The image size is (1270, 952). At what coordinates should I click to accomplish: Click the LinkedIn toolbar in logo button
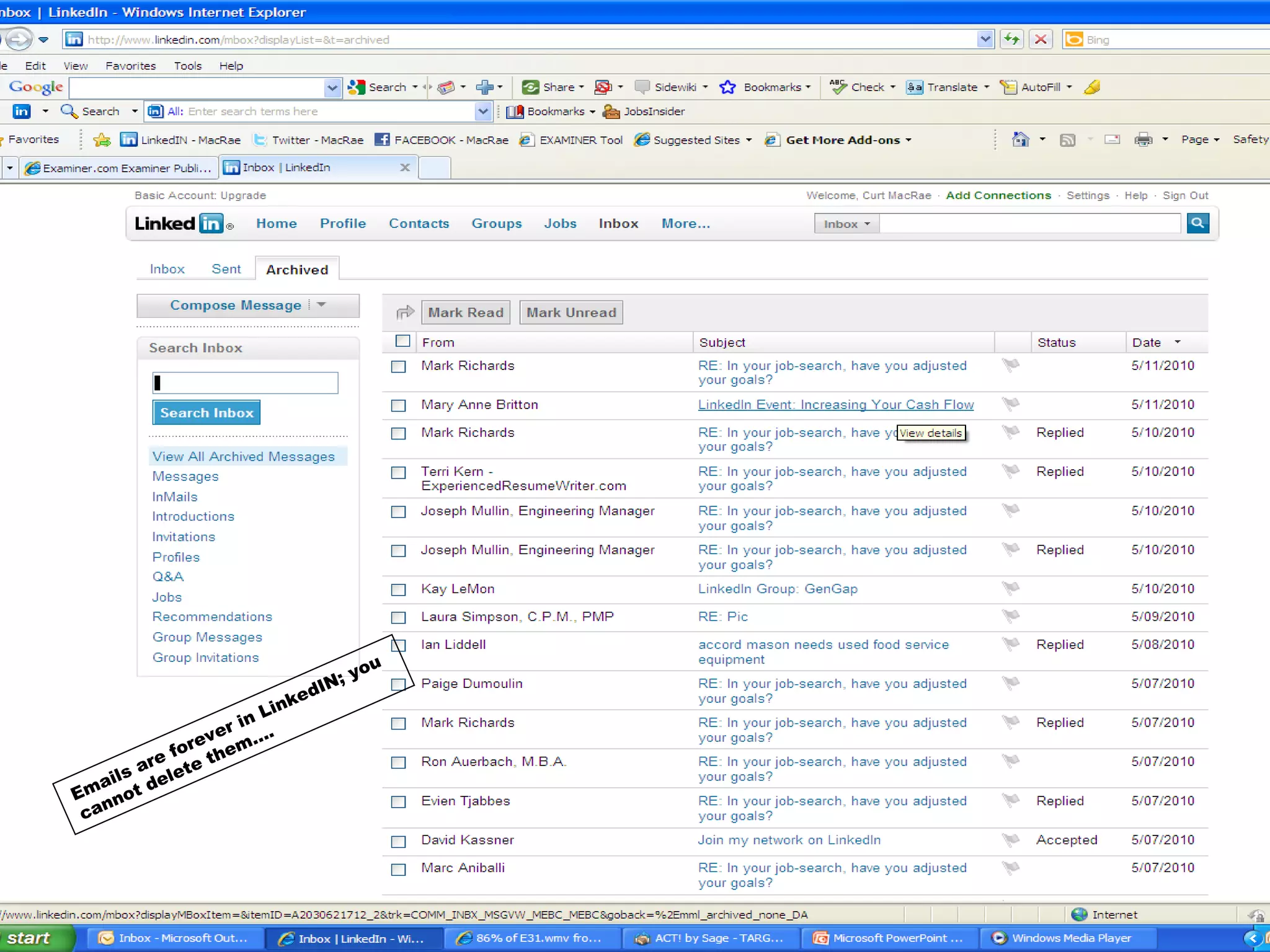(x=22, y=112)
